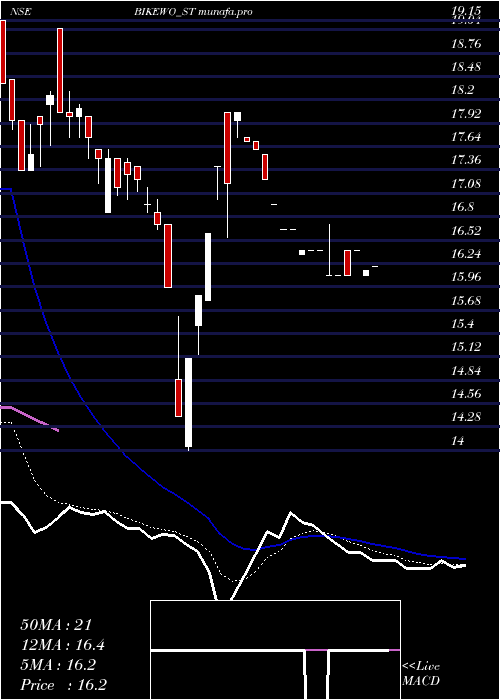The width and height of the screenshot is (500, 700).
Task: Click the tall white candle bottoming near 14
Action: click(188, 402)
